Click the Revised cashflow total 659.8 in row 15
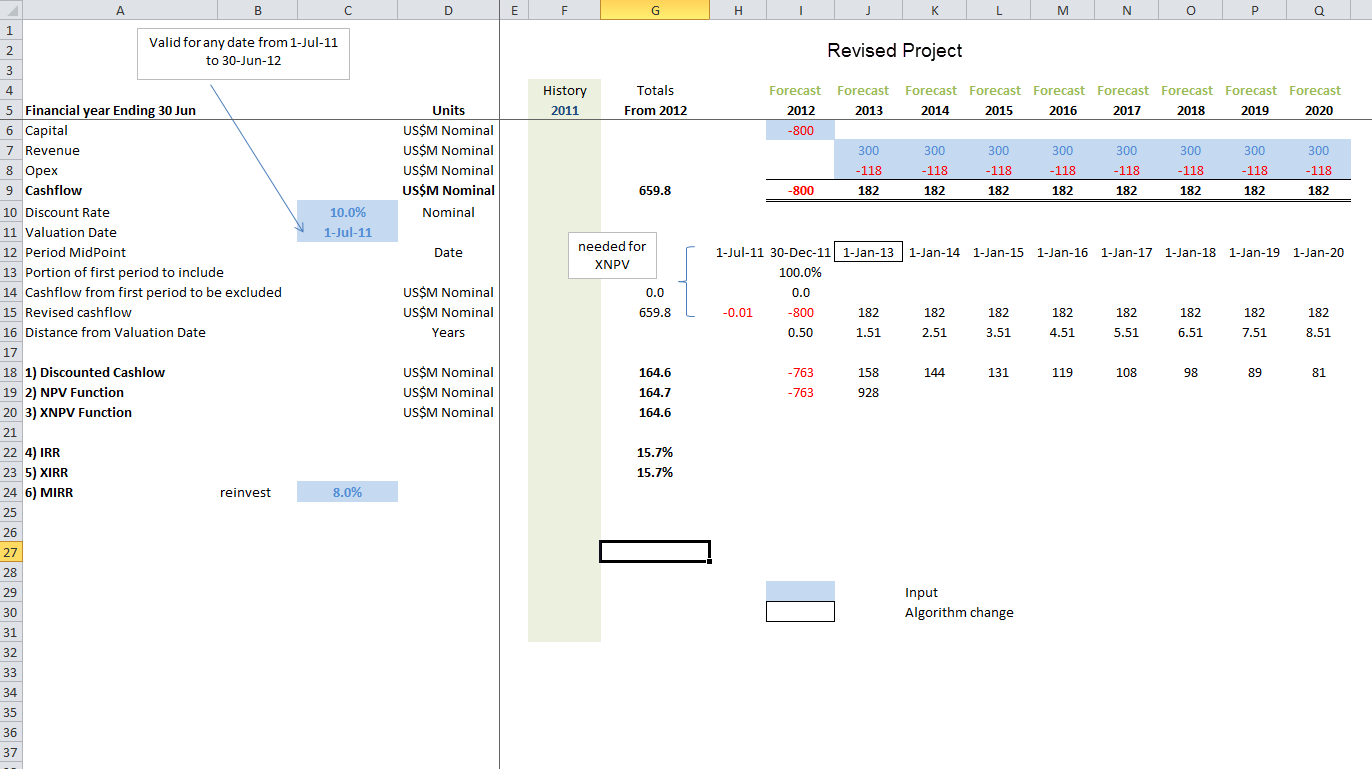Image resolution: width=1372 pixels, height=769 pixels. point(655,312)
